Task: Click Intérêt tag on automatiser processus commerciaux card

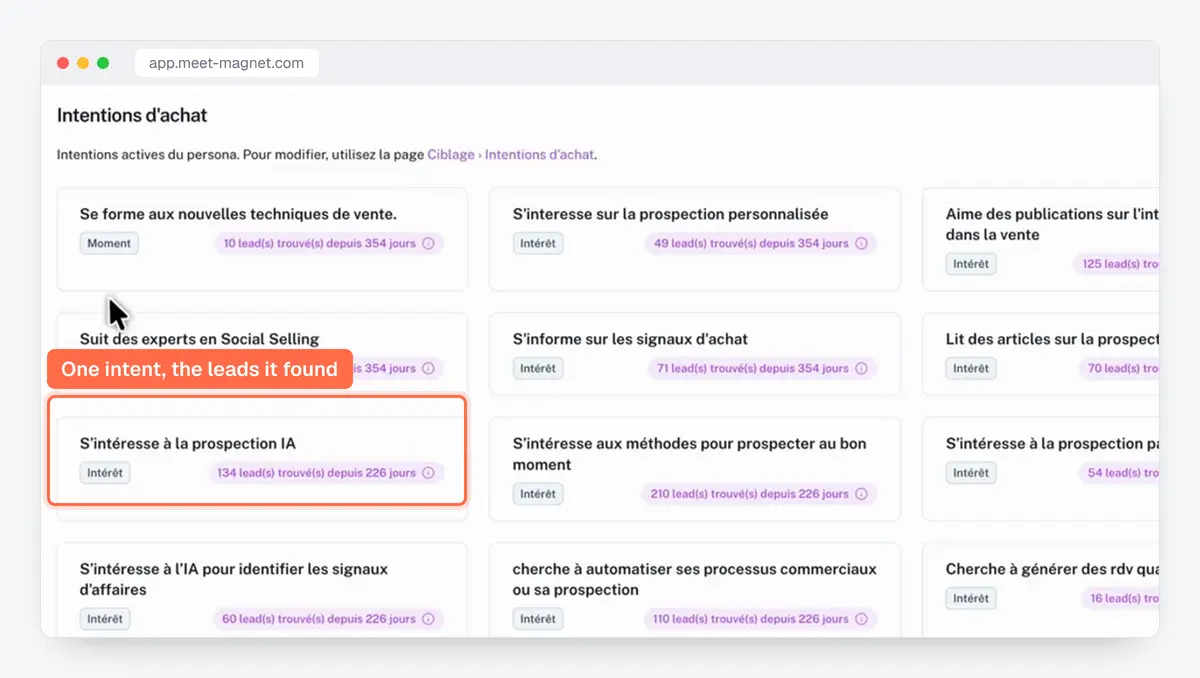Action: (x=538, y=619)
